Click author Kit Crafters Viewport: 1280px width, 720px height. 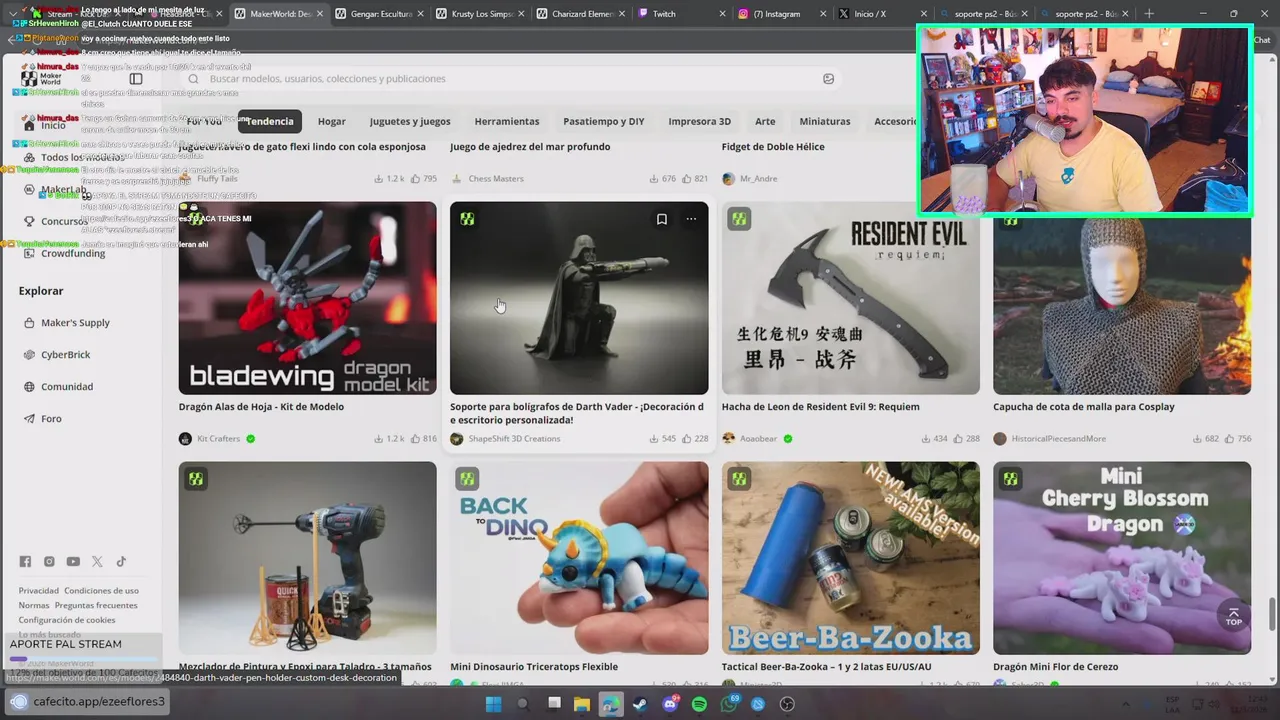click(218, 439)
